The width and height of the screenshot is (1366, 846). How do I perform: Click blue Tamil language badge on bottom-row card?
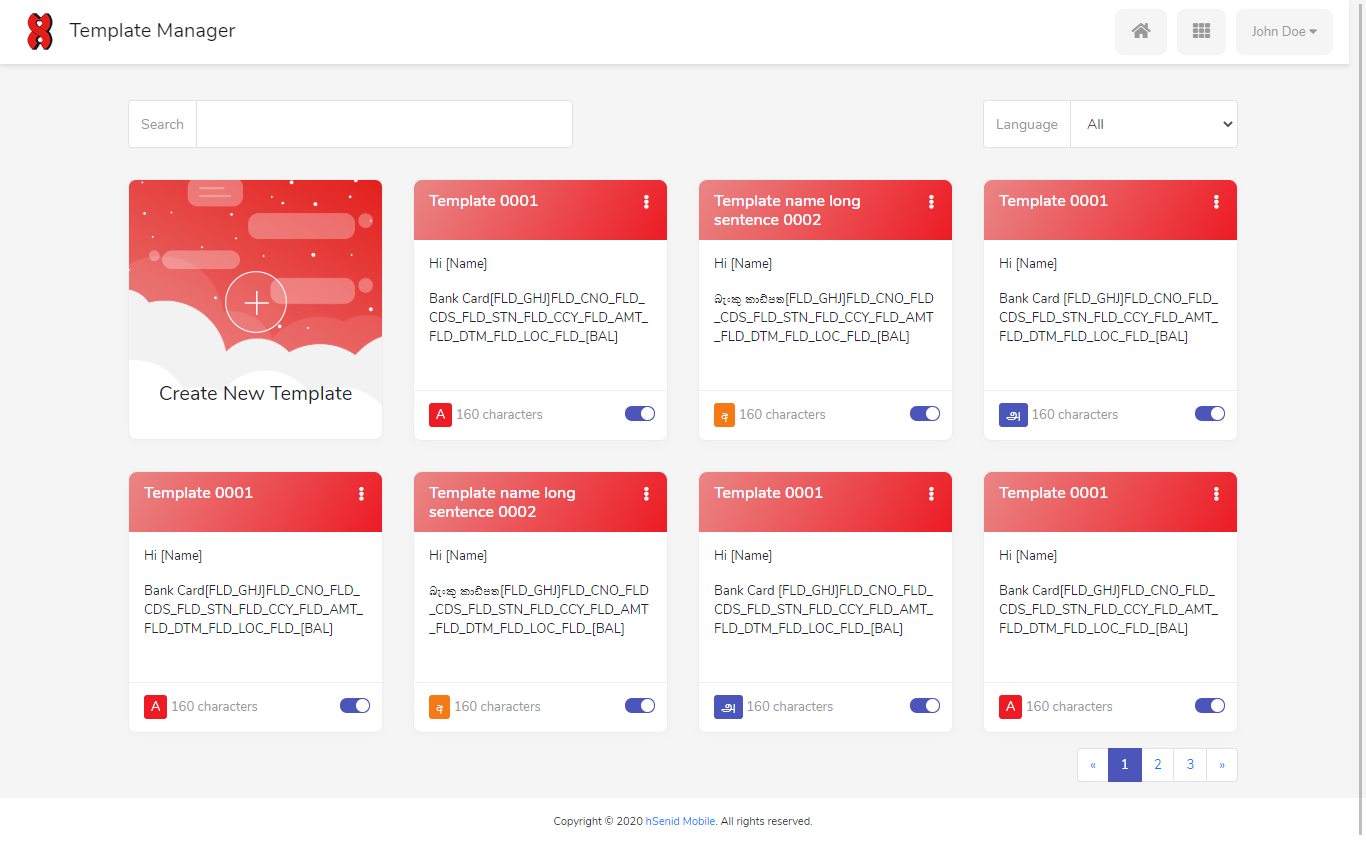coord(728,707)
